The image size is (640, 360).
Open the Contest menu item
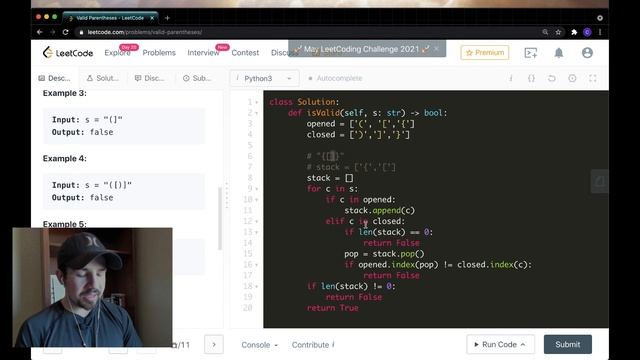[245, 53]
